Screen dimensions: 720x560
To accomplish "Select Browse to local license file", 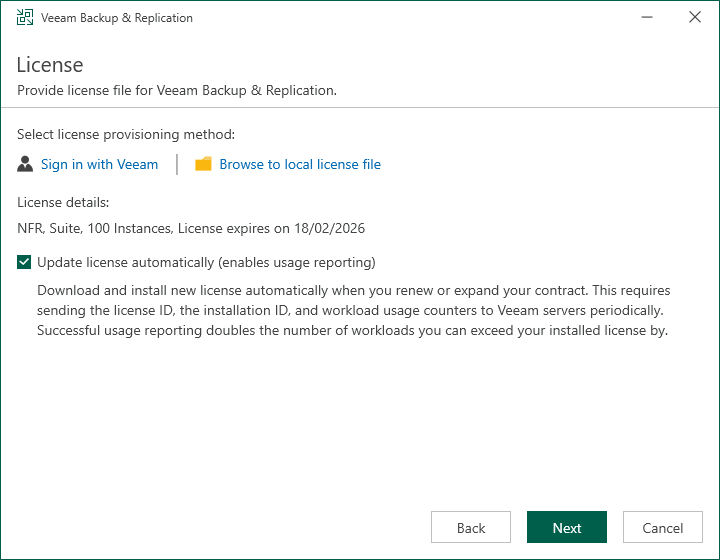I will 300,164.
